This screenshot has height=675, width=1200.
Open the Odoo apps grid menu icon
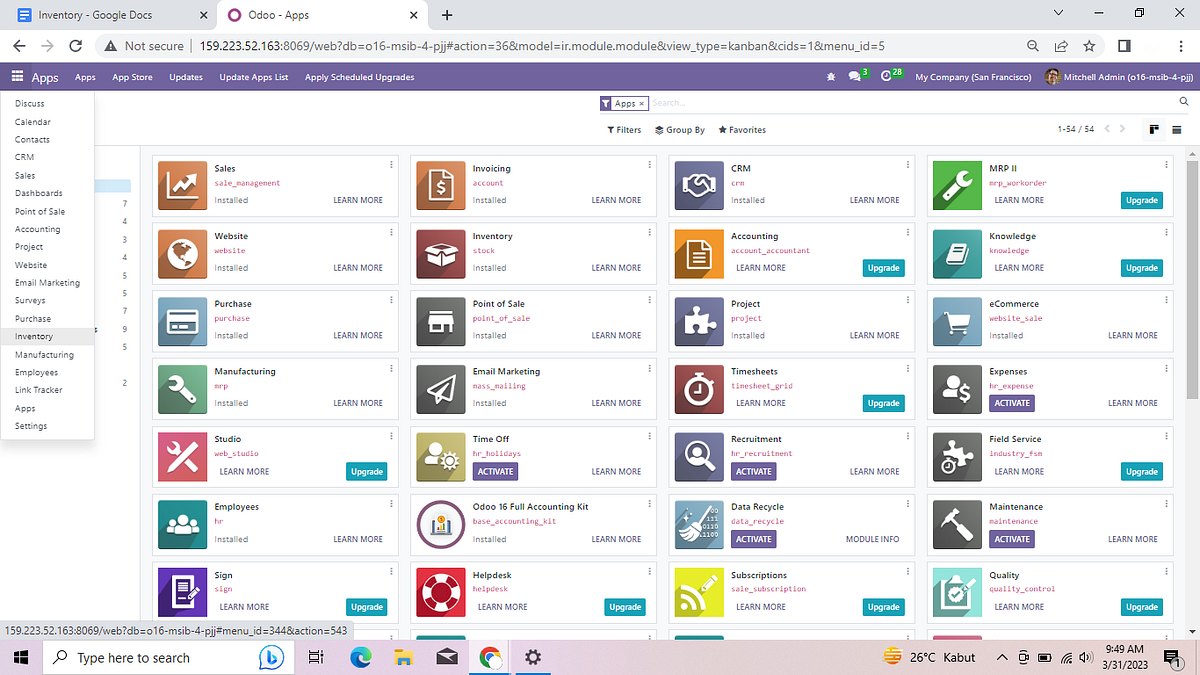[x=17, y=76]
